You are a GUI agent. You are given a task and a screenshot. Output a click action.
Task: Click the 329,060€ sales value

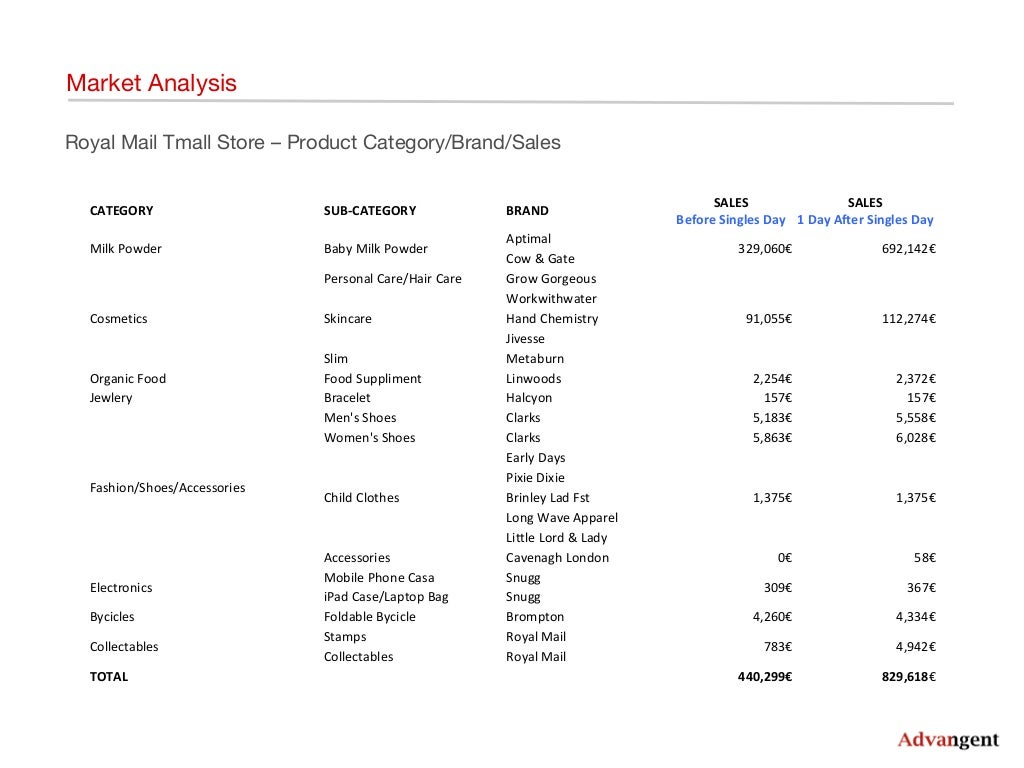coord(765,249)
